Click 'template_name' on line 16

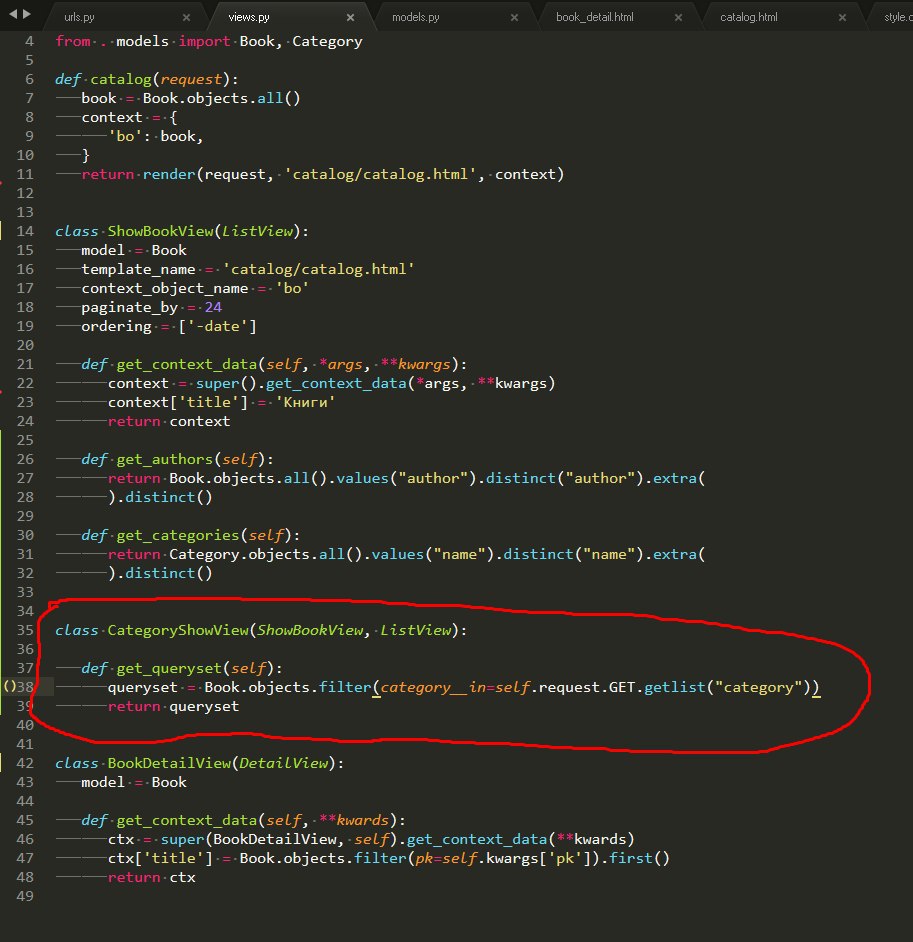click(x=138, y=270)
